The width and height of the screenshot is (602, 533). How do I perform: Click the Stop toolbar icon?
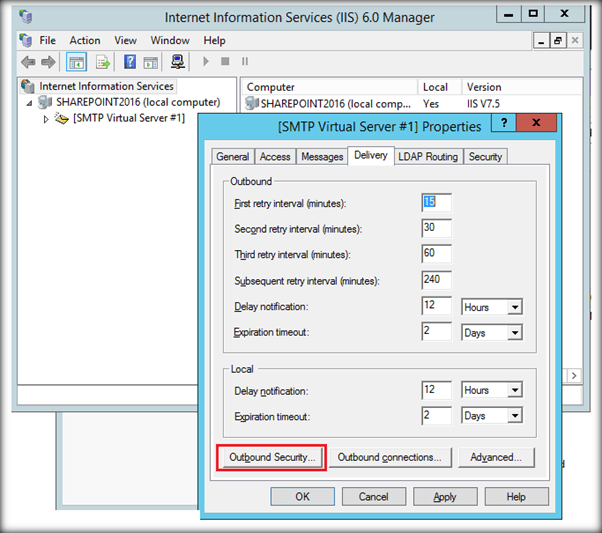(225, 61)
